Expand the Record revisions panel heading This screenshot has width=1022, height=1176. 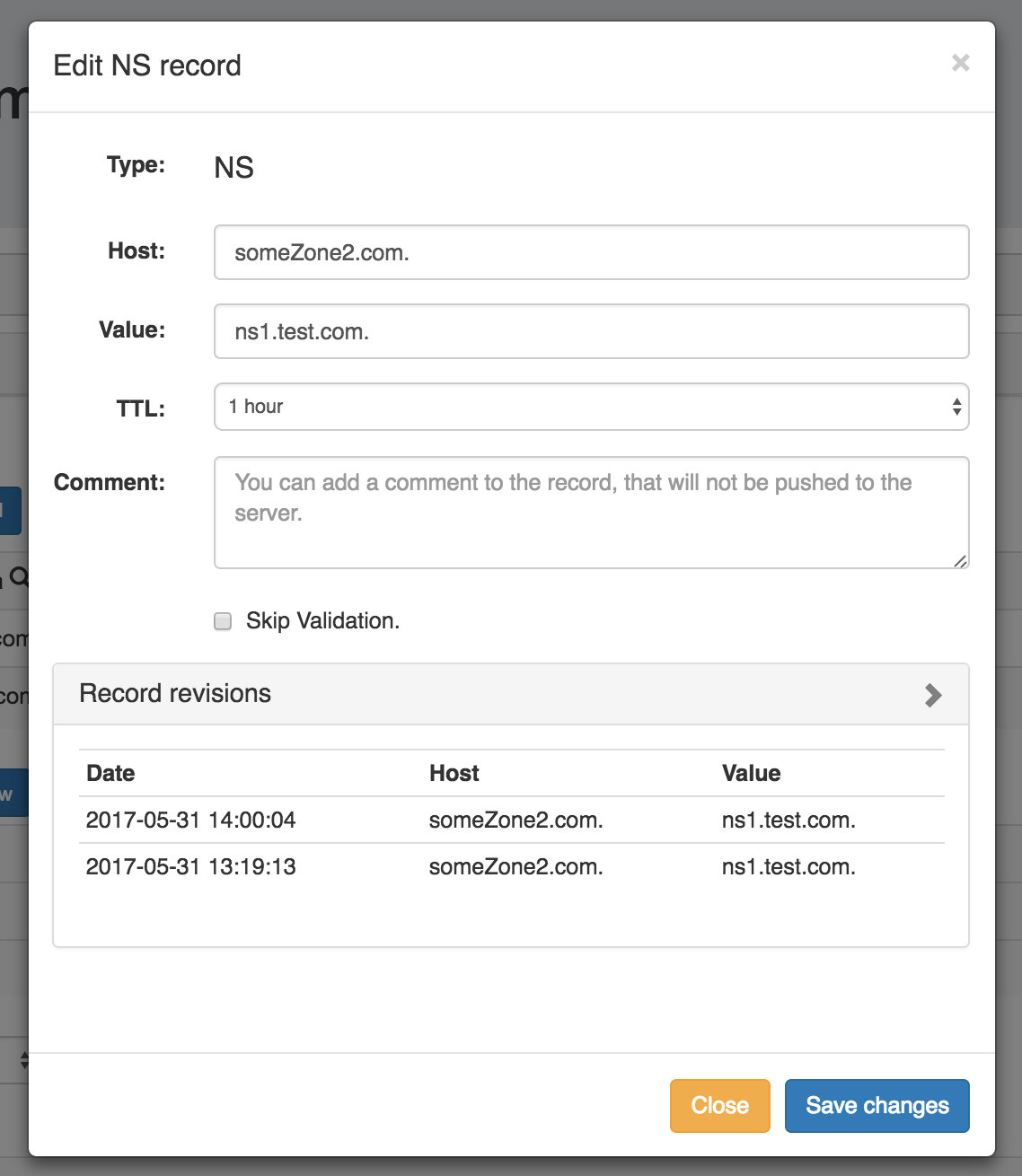point(175,694)
